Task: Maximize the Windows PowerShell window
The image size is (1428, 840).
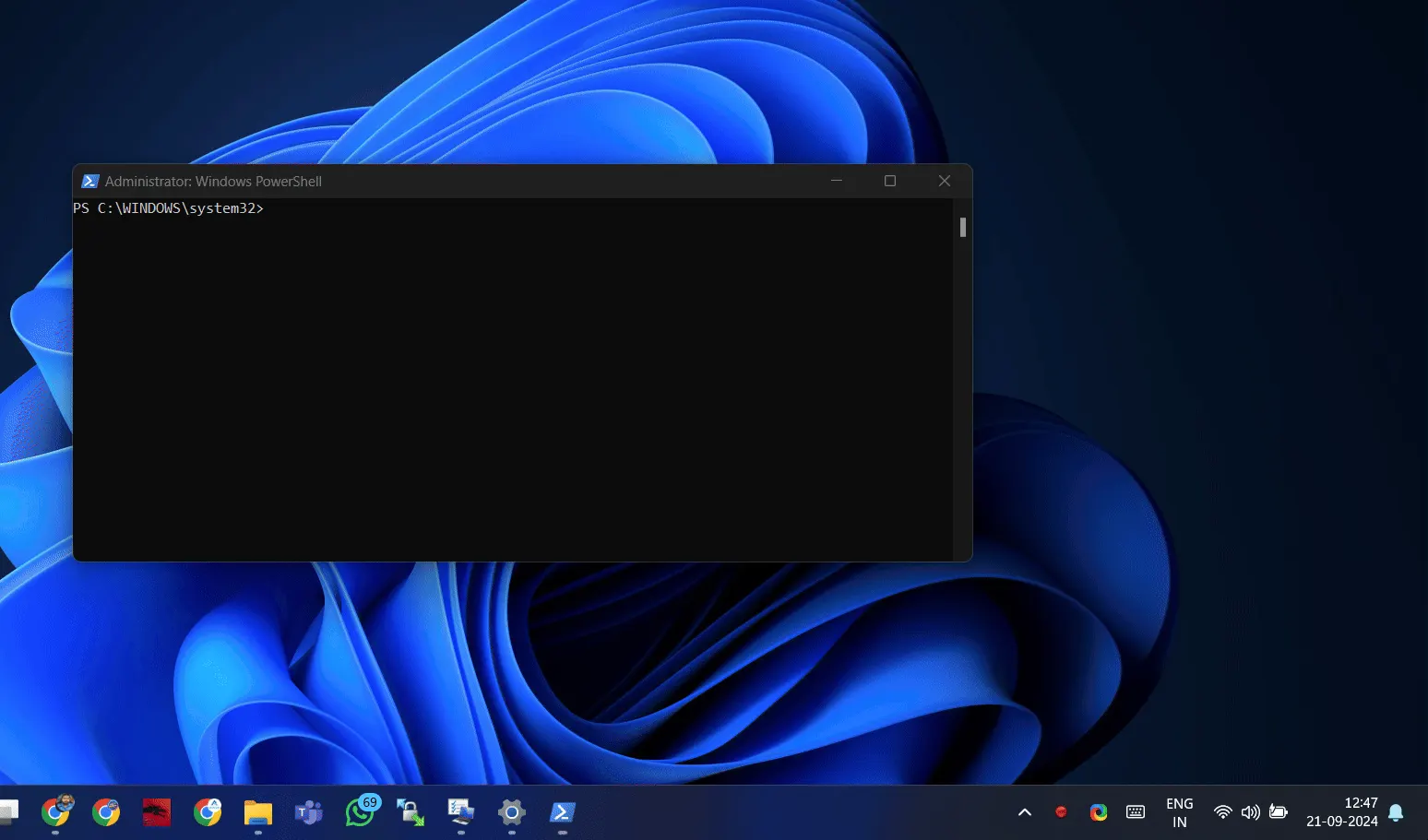Action: 890,181
